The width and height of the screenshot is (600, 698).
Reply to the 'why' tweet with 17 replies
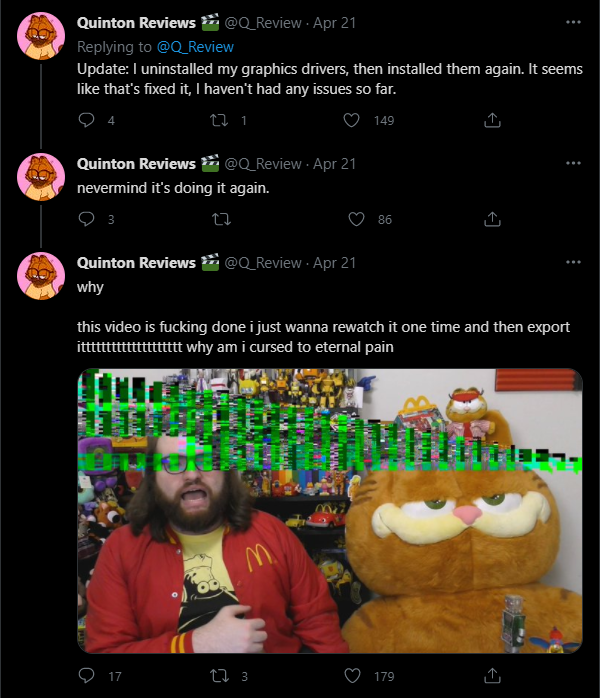coord(86,676)
